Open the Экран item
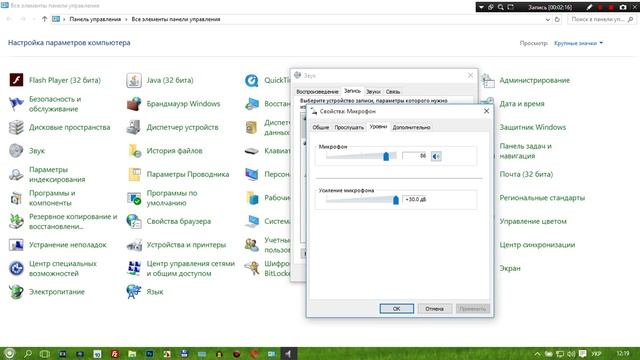This screenshot has width=640, height=360. (x=510, y=268)
